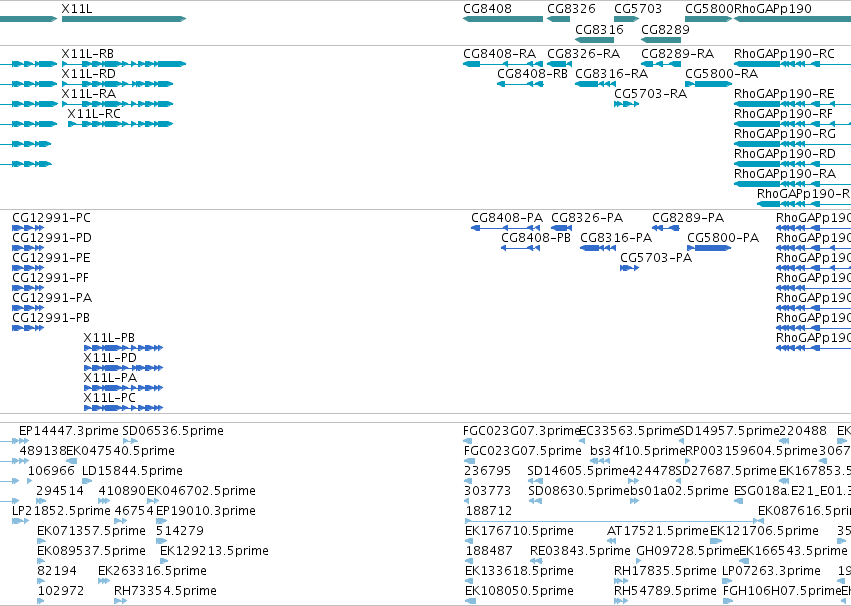This screenshot has width=851, height=606.
Task: Select the CG12991-PF protein label
Action: tap(50, 278)
